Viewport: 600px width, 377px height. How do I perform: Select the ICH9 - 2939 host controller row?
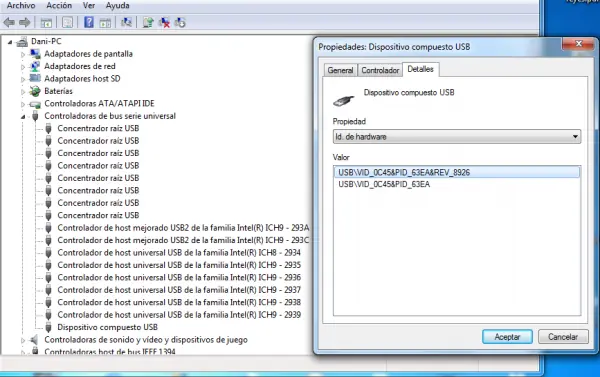pos(179,315)
